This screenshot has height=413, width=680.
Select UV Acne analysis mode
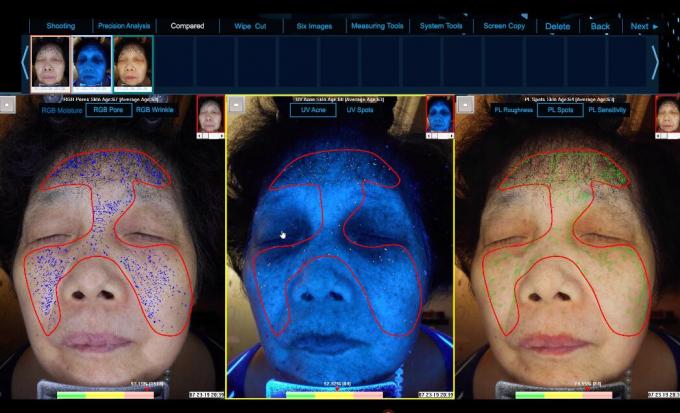click(313, 110)
